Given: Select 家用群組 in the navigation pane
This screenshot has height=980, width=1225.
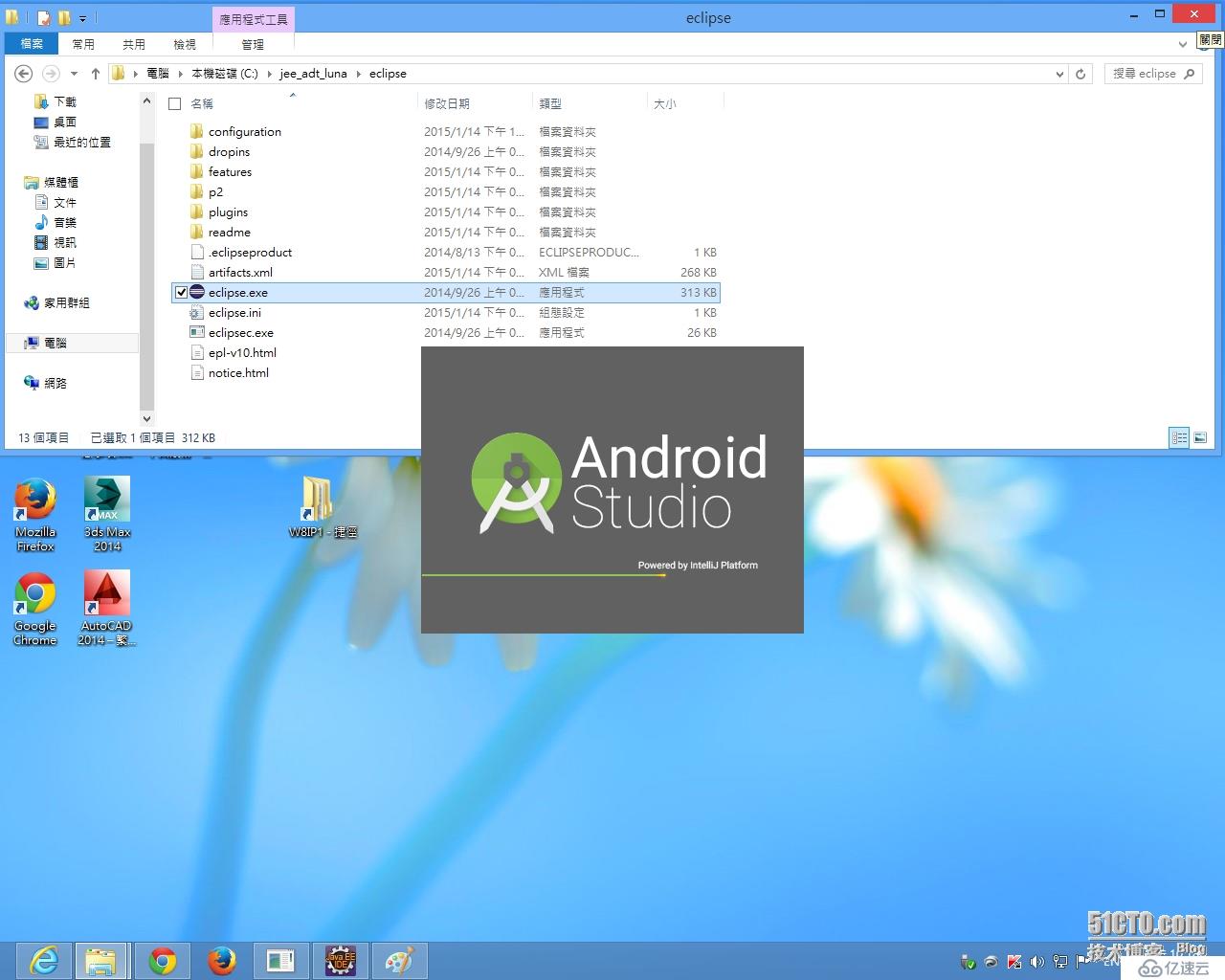Looking at the screenshot, I should 67,302.
